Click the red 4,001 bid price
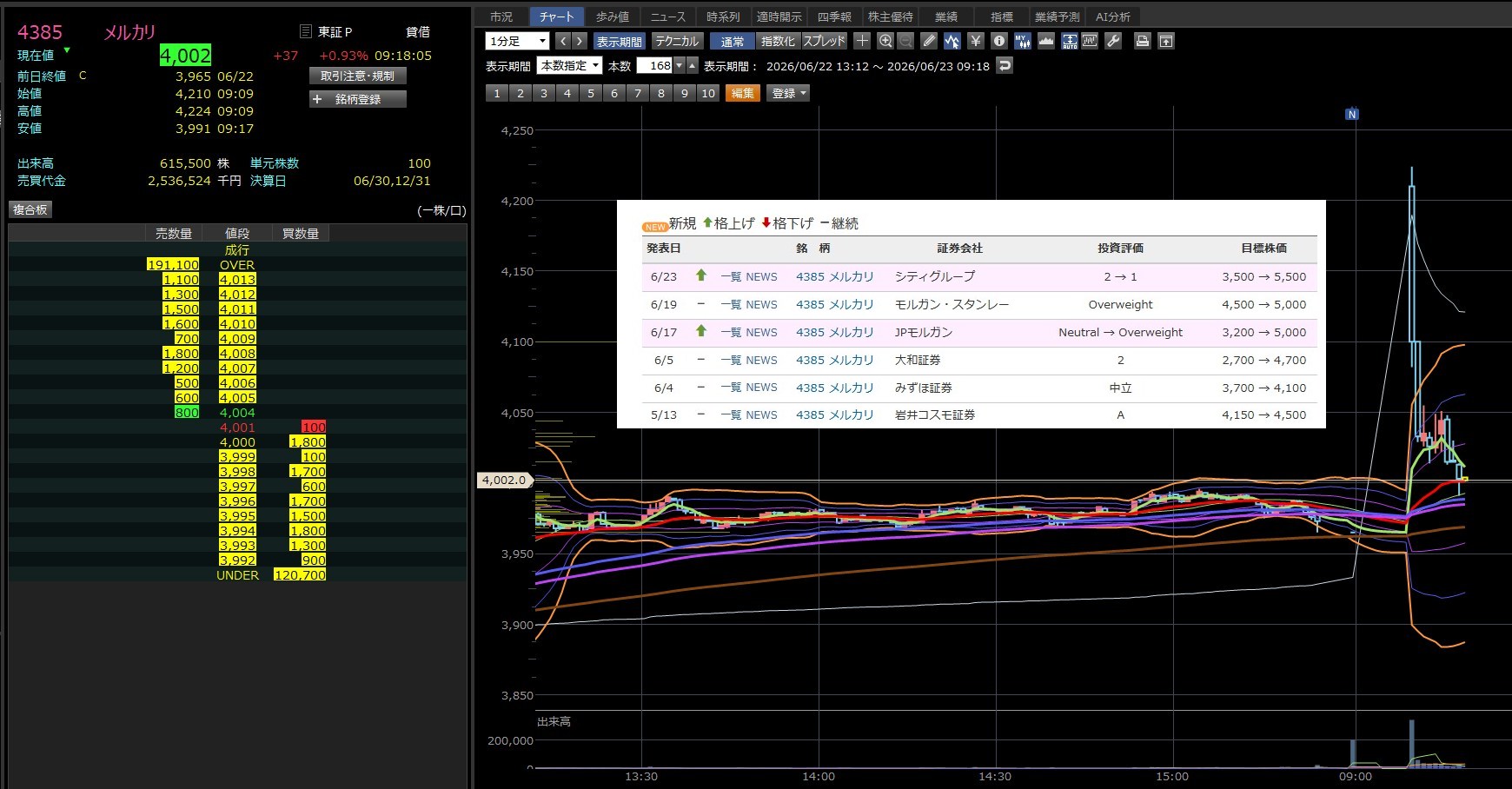The width and height of the screenshot is (1512, 789). pos(237,428)
